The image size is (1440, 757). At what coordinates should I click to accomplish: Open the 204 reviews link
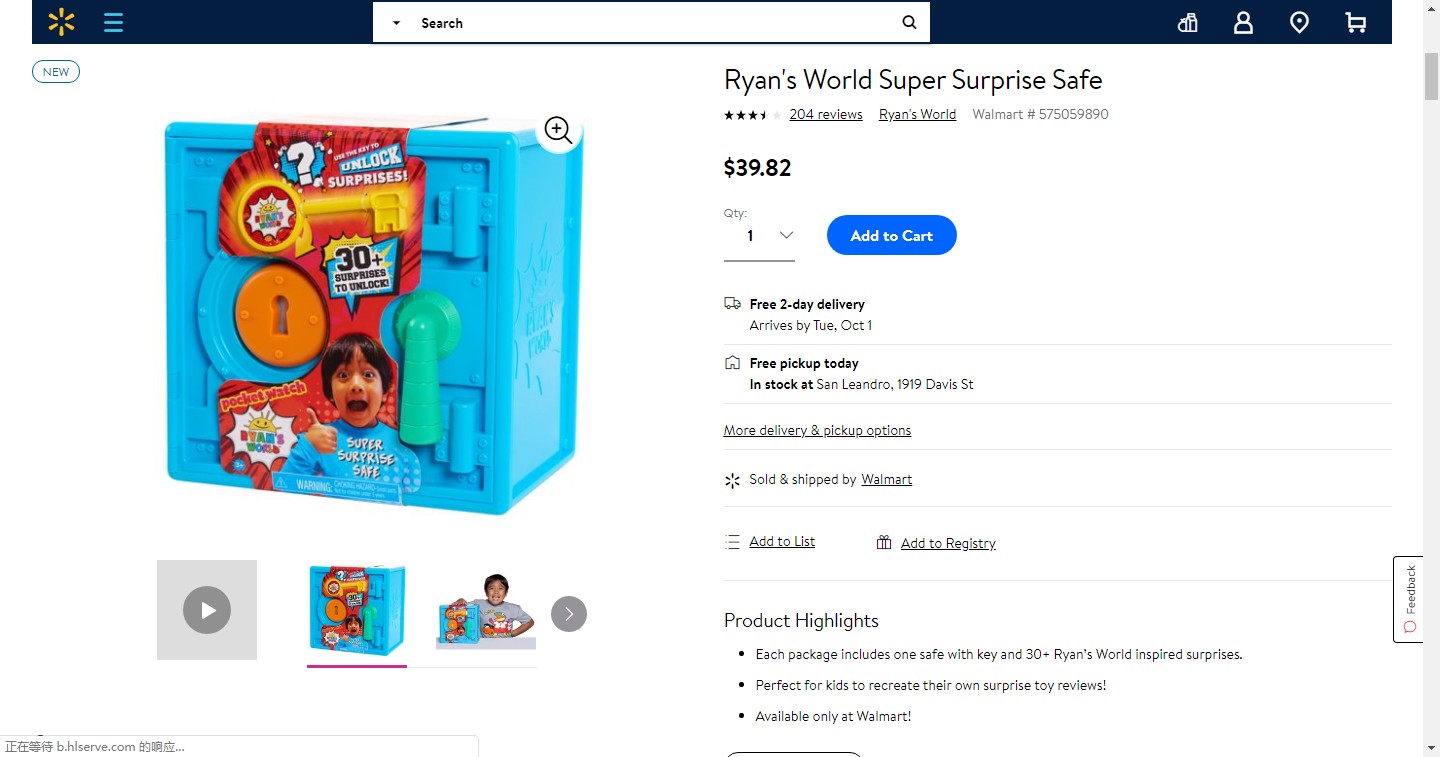pyautogui.click(x=825, y=114)
